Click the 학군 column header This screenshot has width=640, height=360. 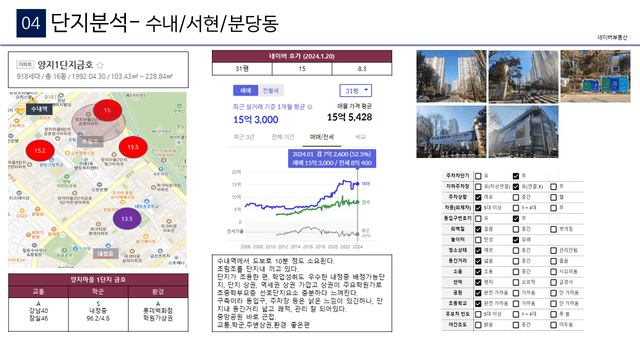pos(98,292)
